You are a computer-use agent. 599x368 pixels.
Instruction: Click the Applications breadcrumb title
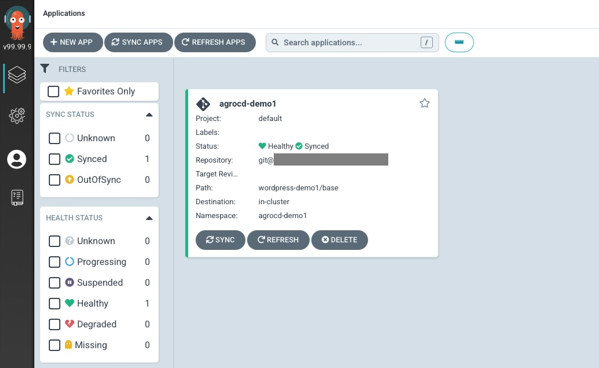tap(64, 13)
